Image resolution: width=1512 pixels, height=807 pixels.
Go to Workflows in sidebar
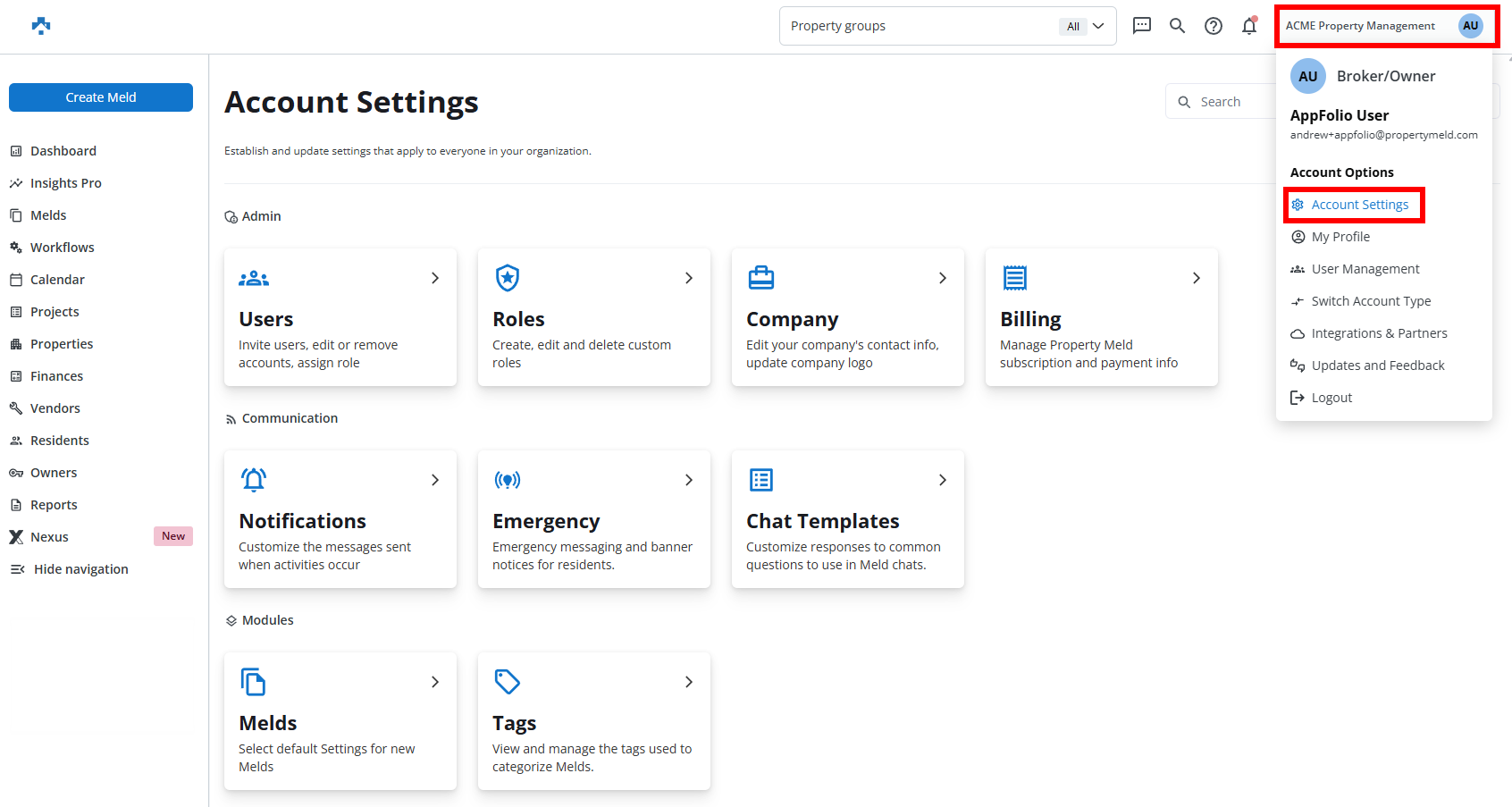coord(62,248)
